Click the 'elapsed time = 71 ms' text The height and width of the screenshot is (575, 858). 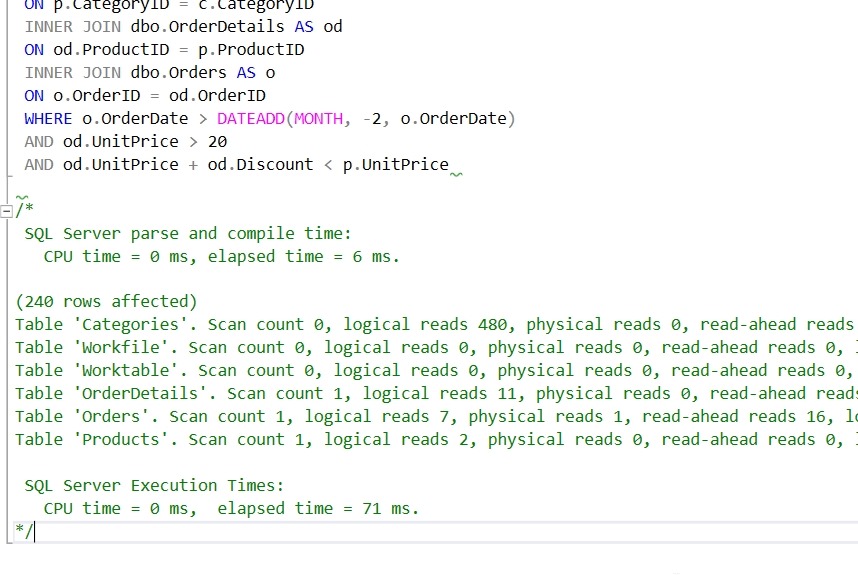point(318,508)
